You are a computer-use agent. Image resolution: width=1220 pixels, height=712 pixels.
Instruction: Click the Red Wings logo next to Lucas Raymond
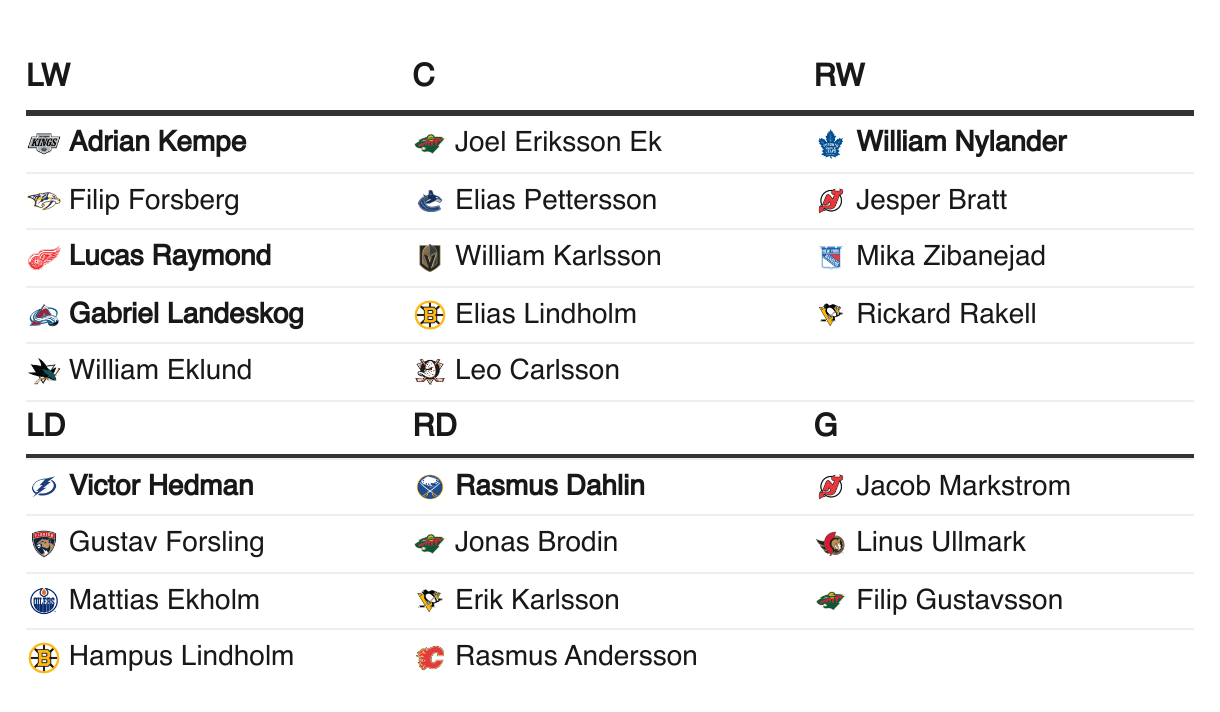44,257
